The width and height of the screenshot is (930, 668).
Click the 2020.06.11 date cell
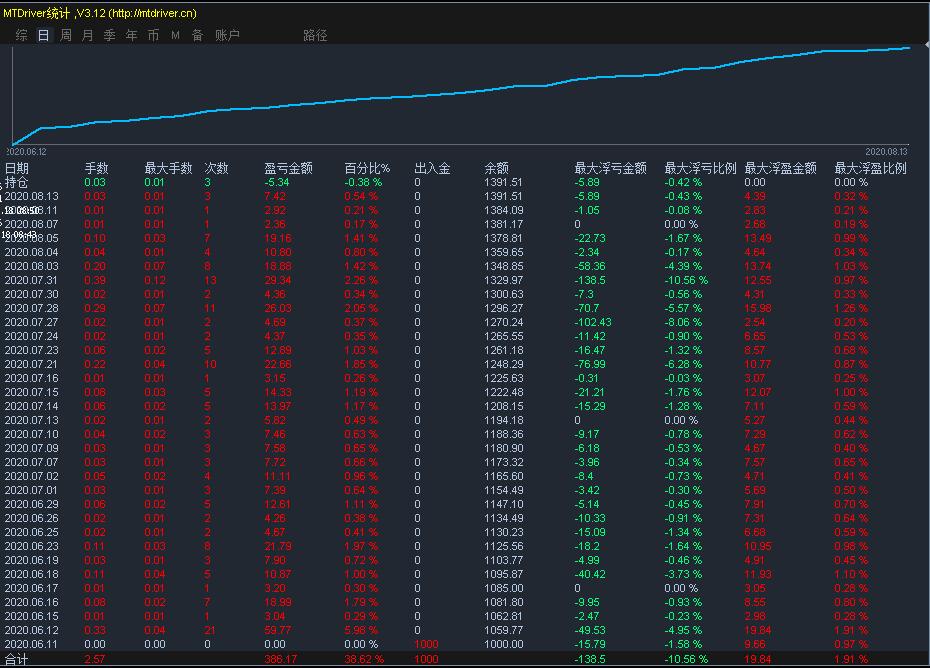point(31,644)
